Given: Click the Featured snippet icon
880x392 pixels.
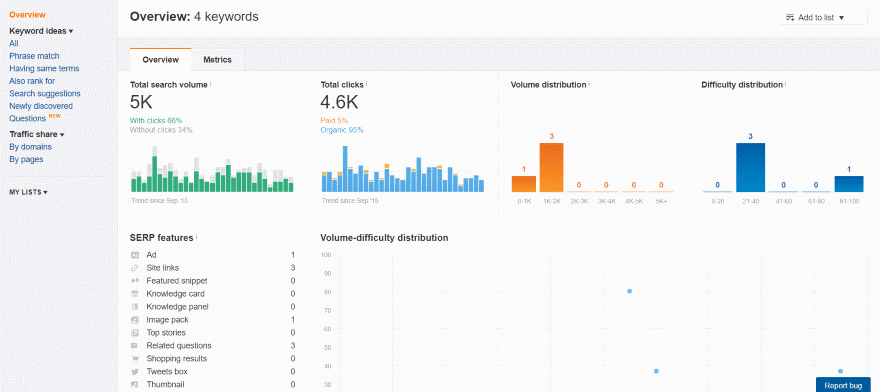Looking at the screenshot, I should pyautogui.click(x=135, y=281).
